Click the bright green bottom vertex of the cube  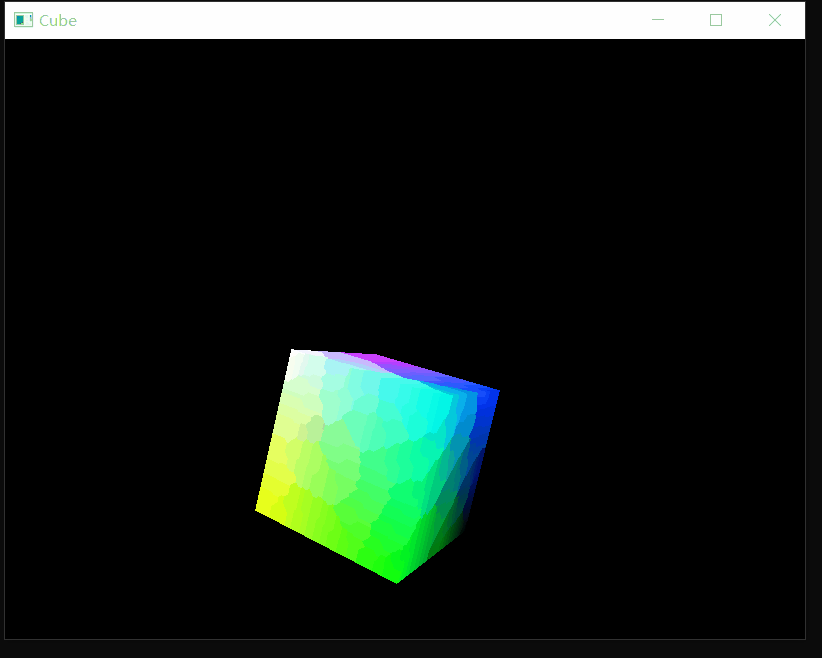[x=397, y=575]
